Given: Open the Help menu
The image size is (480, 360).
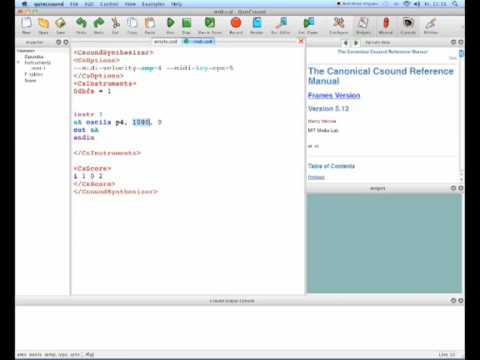Looking at the screenshot, I should pyautogui.click(x=176, y=4).
